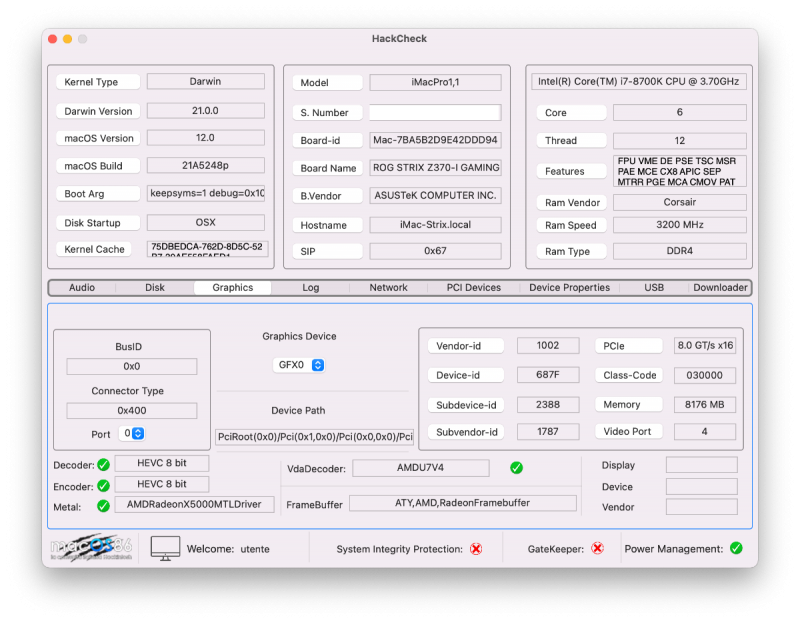The width and height of the screenshot is (800, 623).
Task: Click the red X for GateKeeper
Action: pyautogui.click(x=597, y=548)
